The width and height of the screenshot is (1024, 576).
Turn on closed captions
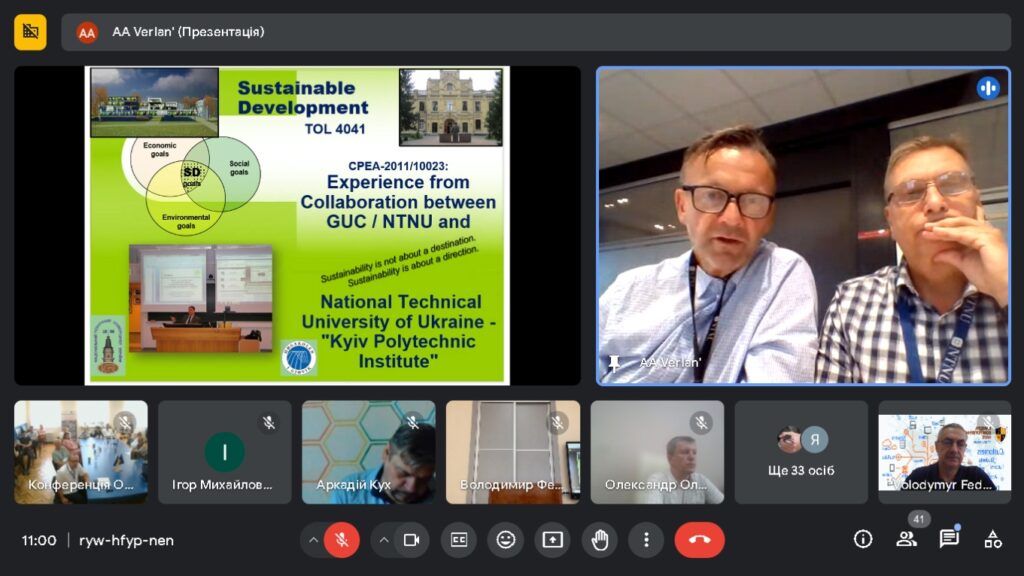459,540
